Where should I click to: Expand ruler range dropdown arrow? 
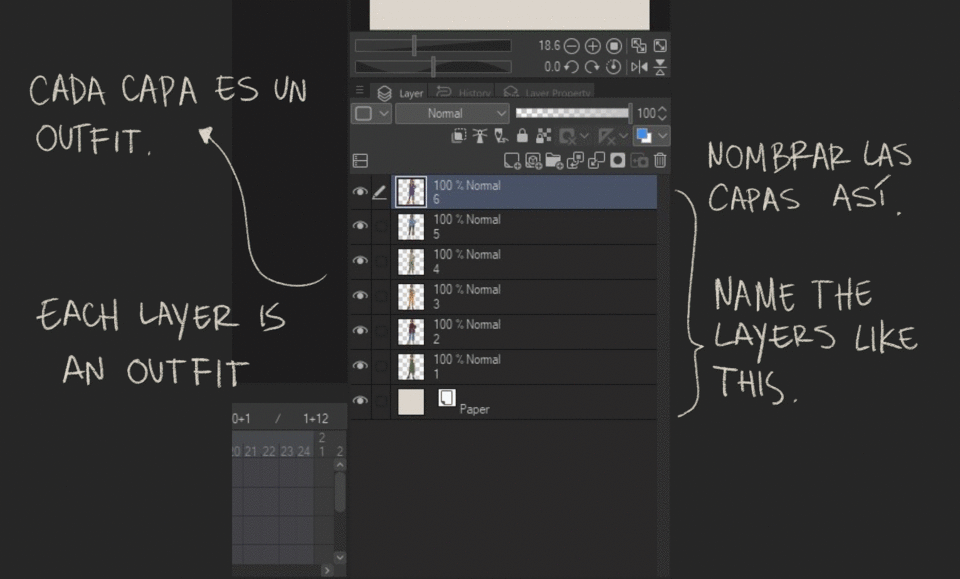point(623,136)
